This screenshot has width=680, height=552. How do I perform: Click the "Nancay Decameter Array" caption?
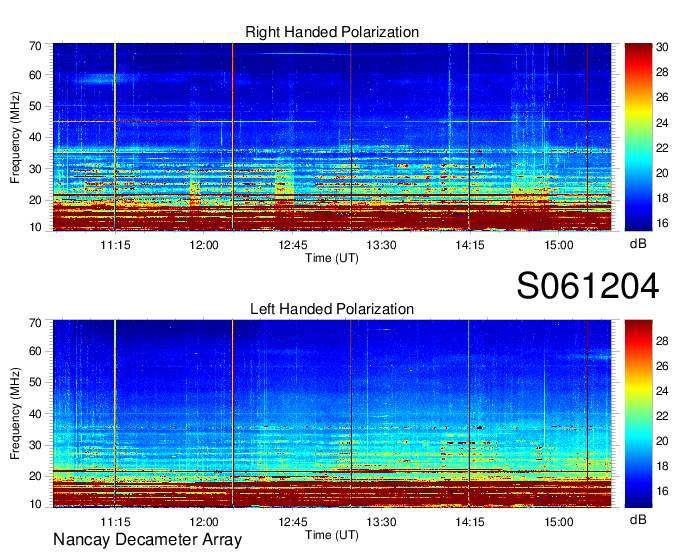(147, 540)
